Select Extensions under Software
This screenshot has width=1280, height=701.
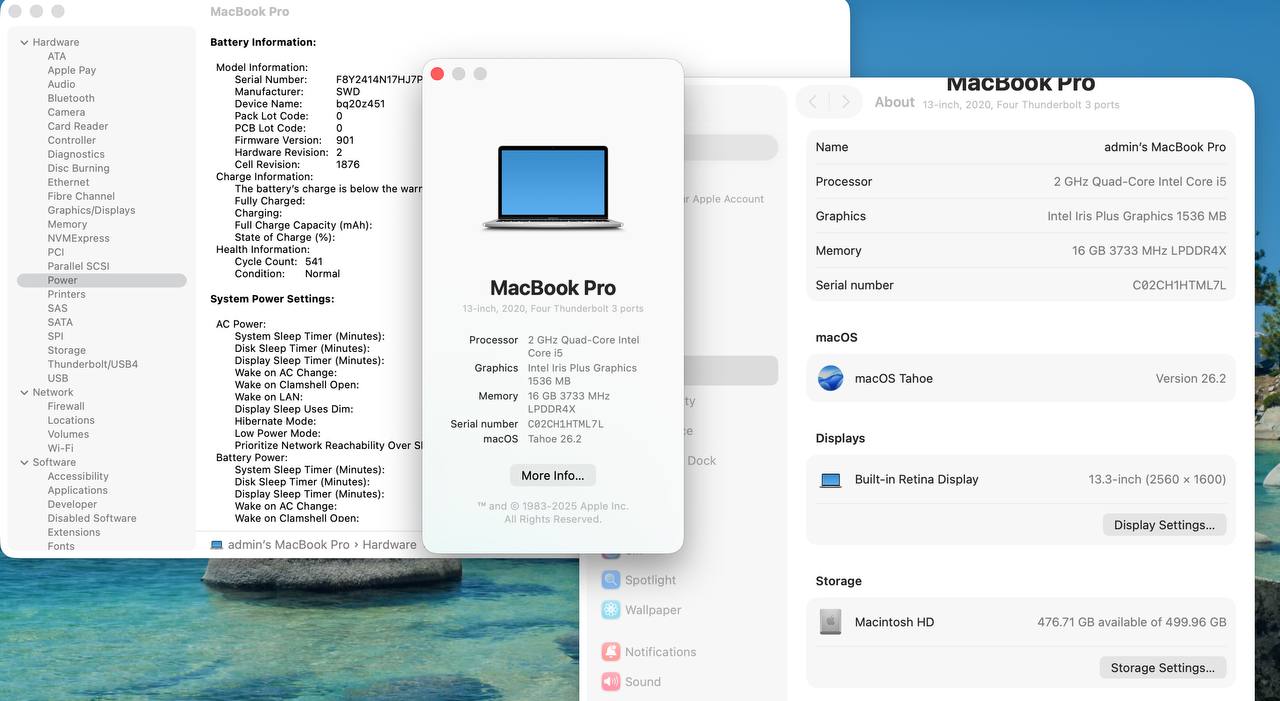74,532
